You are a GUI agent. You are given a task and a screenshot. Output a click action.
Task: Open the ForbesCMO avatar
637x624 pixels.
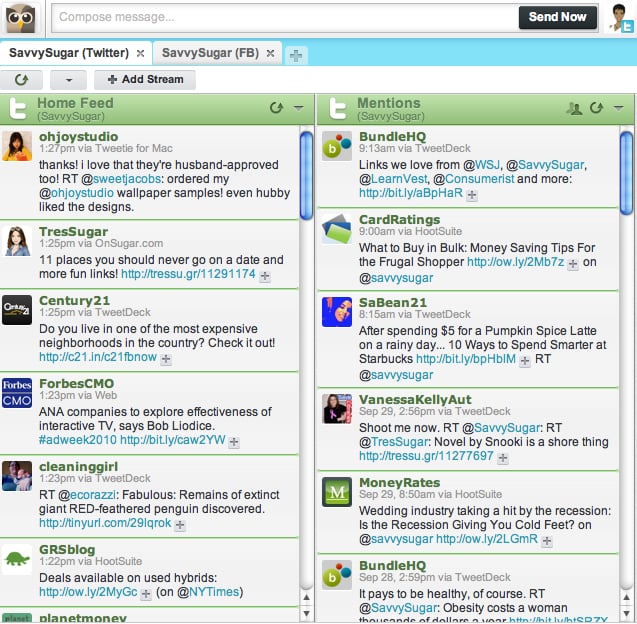[x=17, y=393]
